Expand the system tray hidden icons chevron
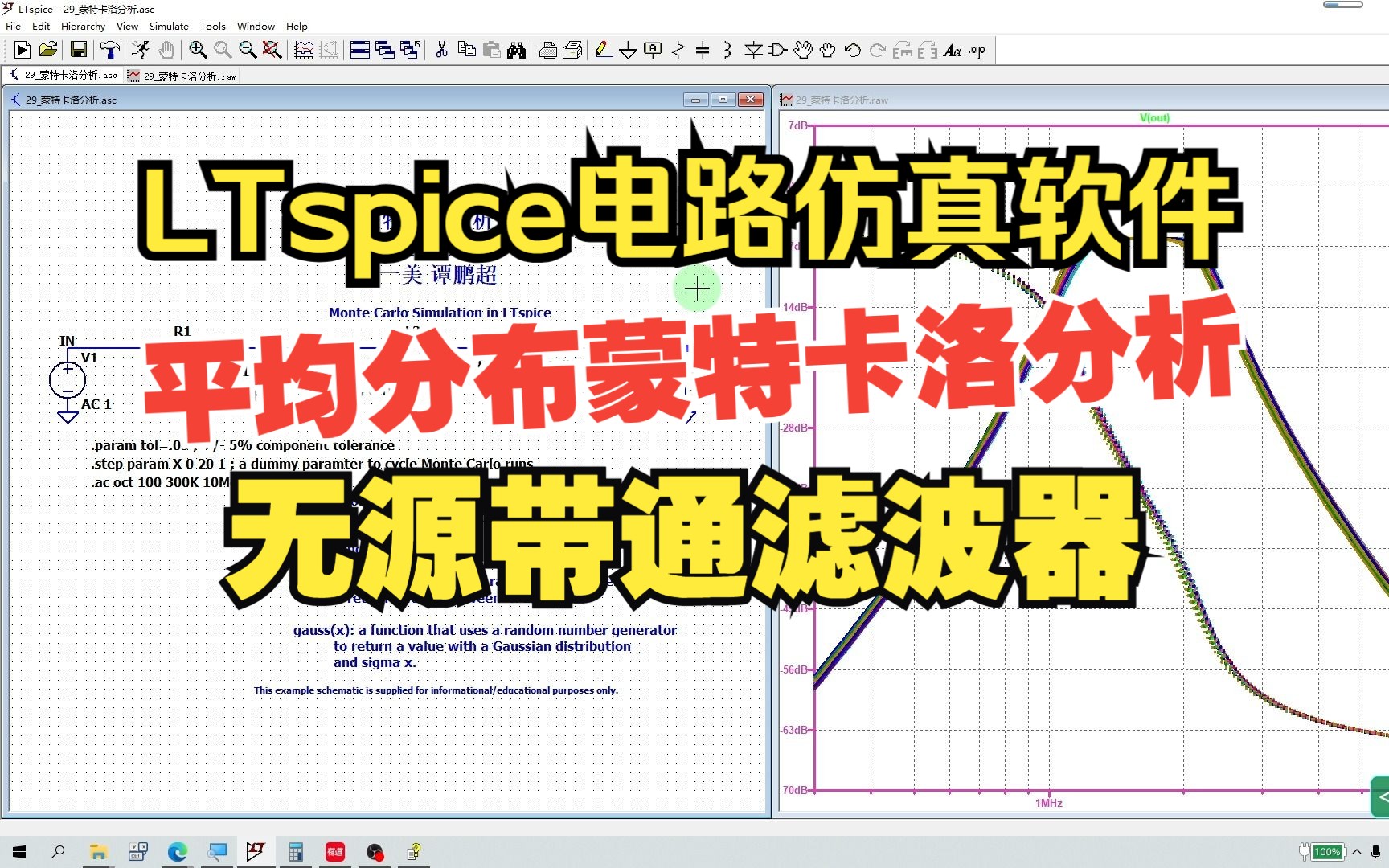This screenshot has width=1389, height=868. (x=1357, y=852)
